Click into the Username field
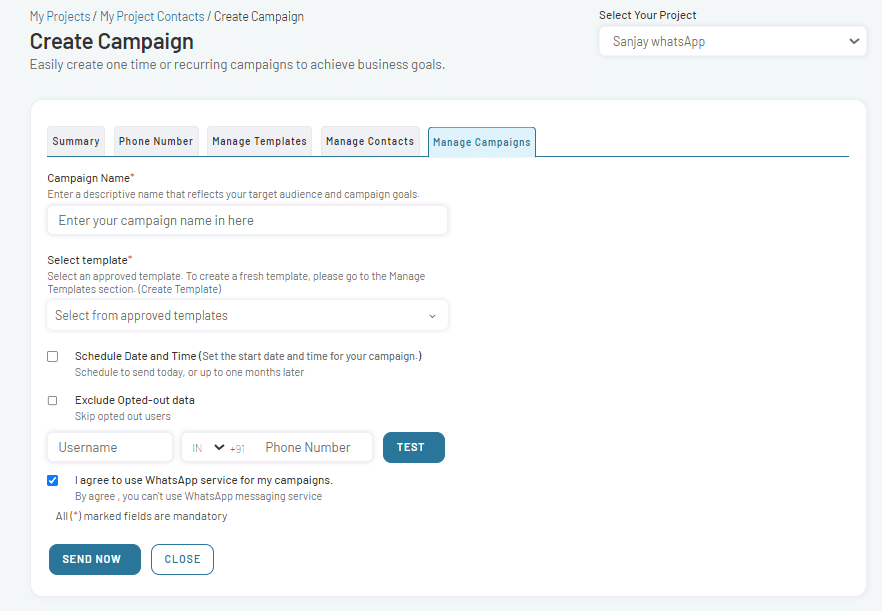Image resolution: width=882 pixels, height=611 pixels. click(110, 447)
